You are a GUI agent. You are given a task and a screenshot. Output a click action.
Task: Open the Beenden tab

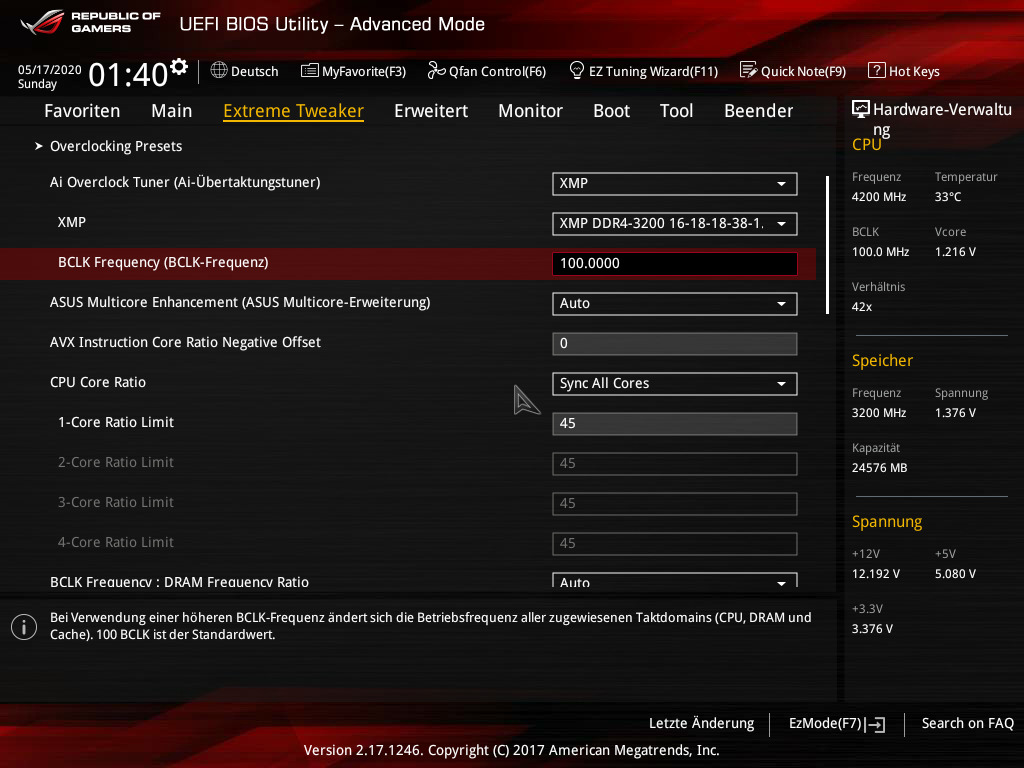[758, 110]
